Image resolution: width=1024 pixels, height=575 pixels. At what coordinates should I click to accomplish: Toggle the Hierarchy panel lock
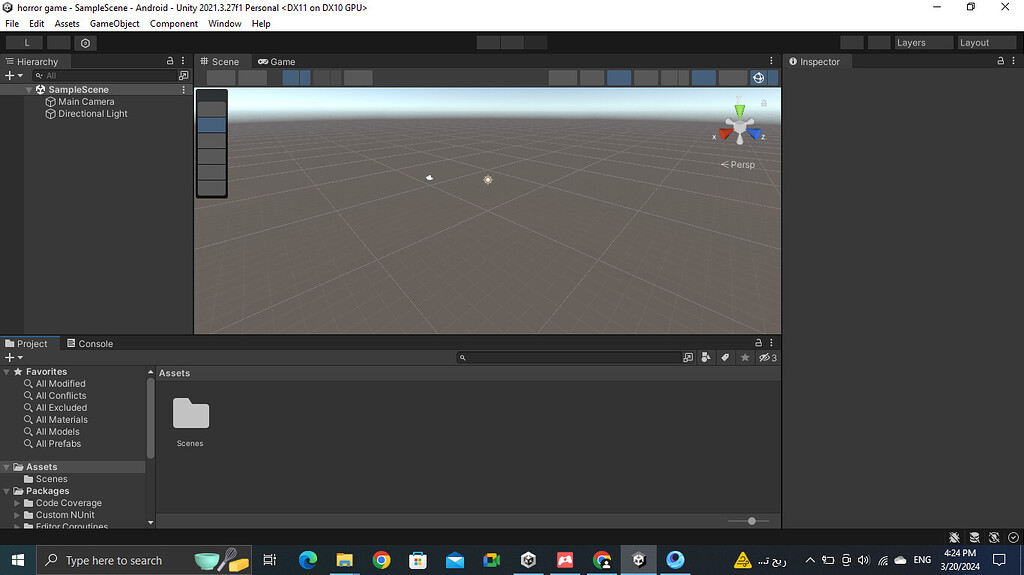click(170, 61)
